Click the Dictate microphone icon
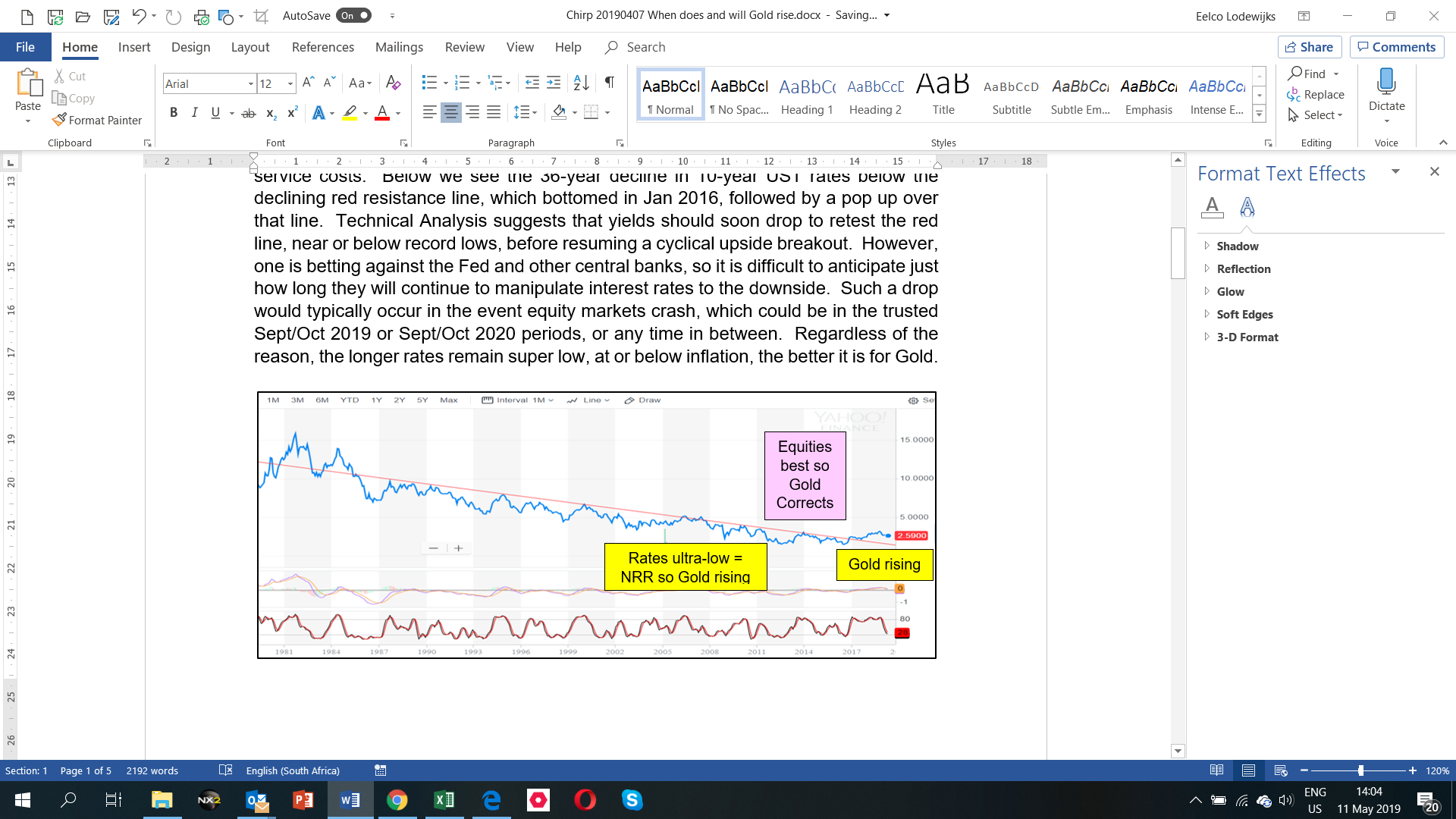 (1386, 82)
